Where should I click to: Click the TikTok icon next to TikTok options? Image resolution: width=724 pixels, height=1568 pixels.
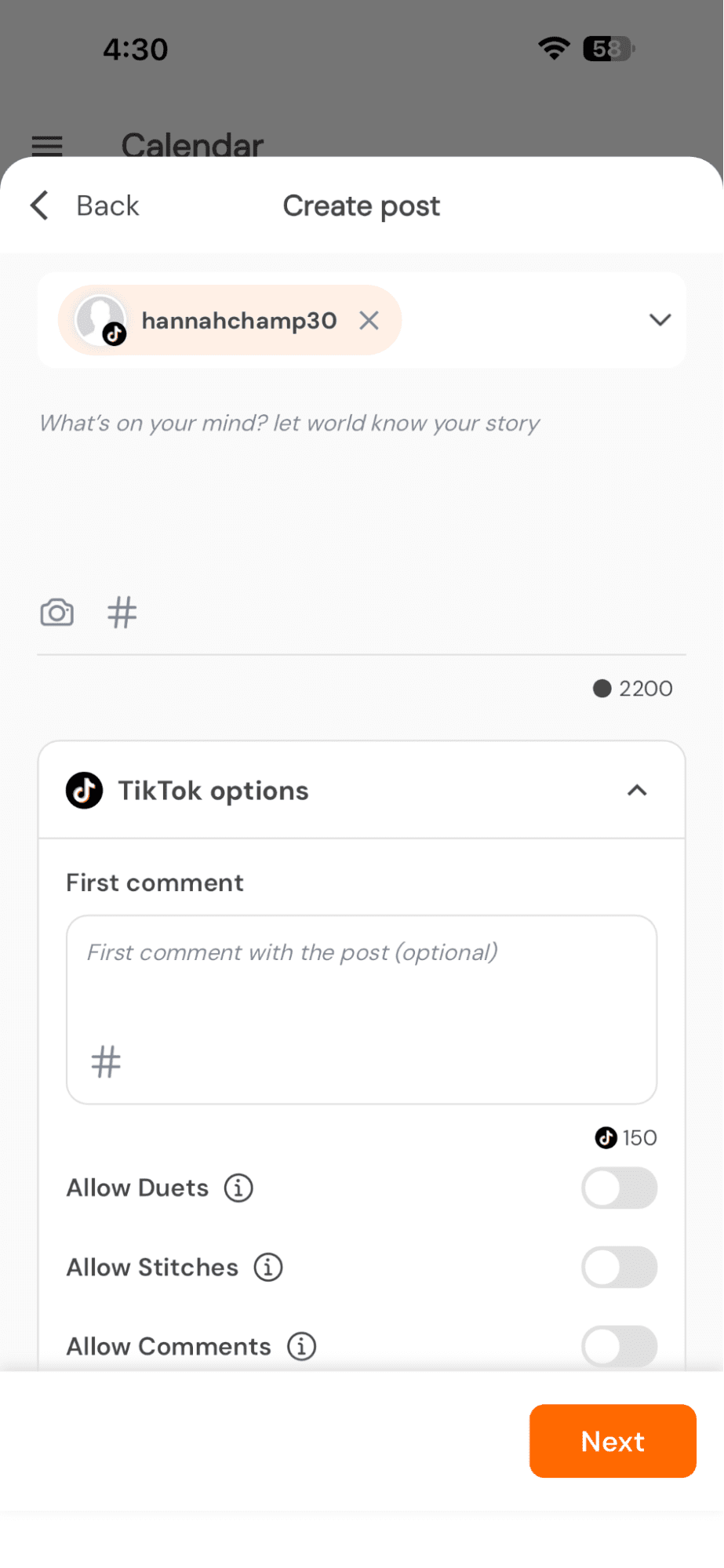pos(84,791)
